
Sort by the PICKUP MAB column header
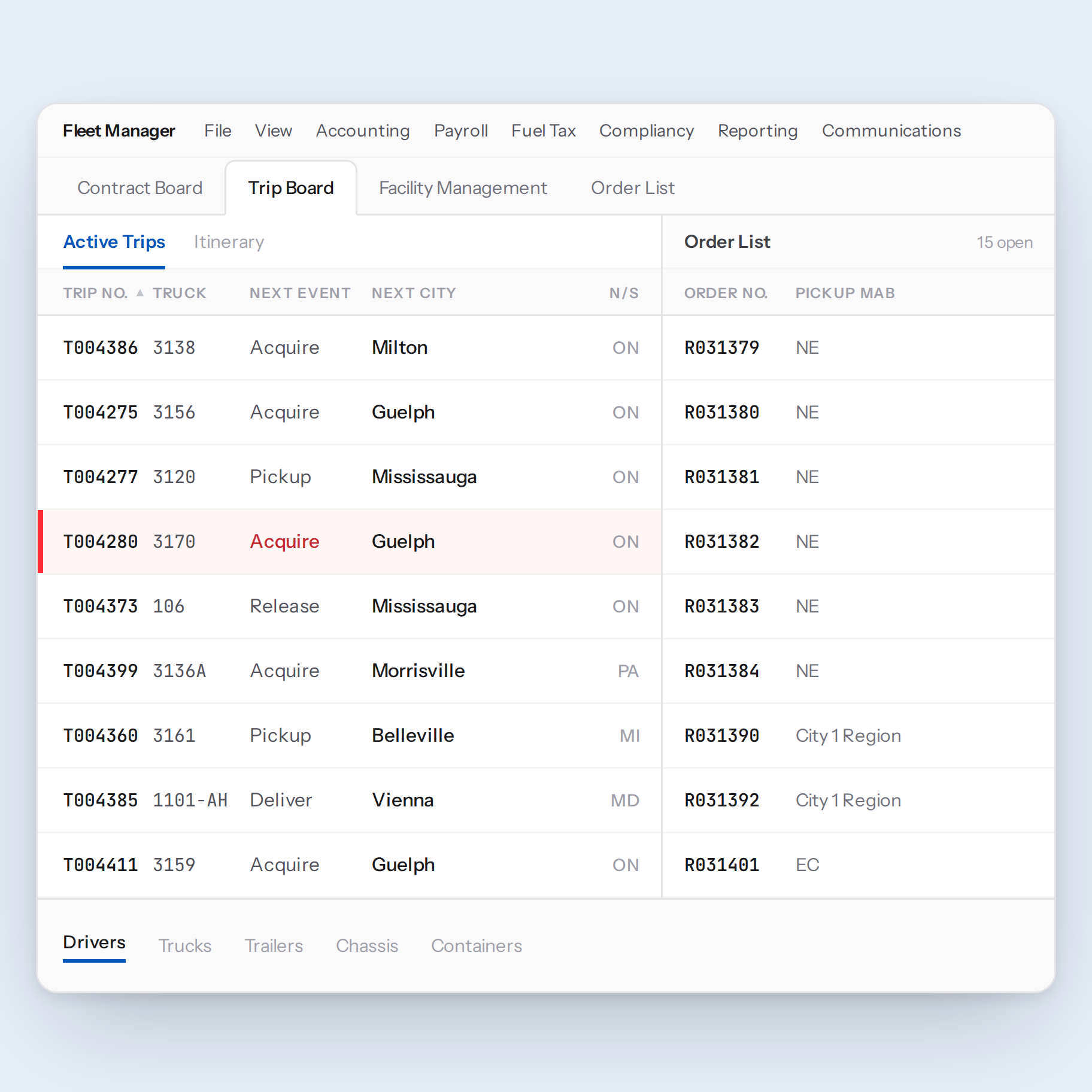click(845, 293)
